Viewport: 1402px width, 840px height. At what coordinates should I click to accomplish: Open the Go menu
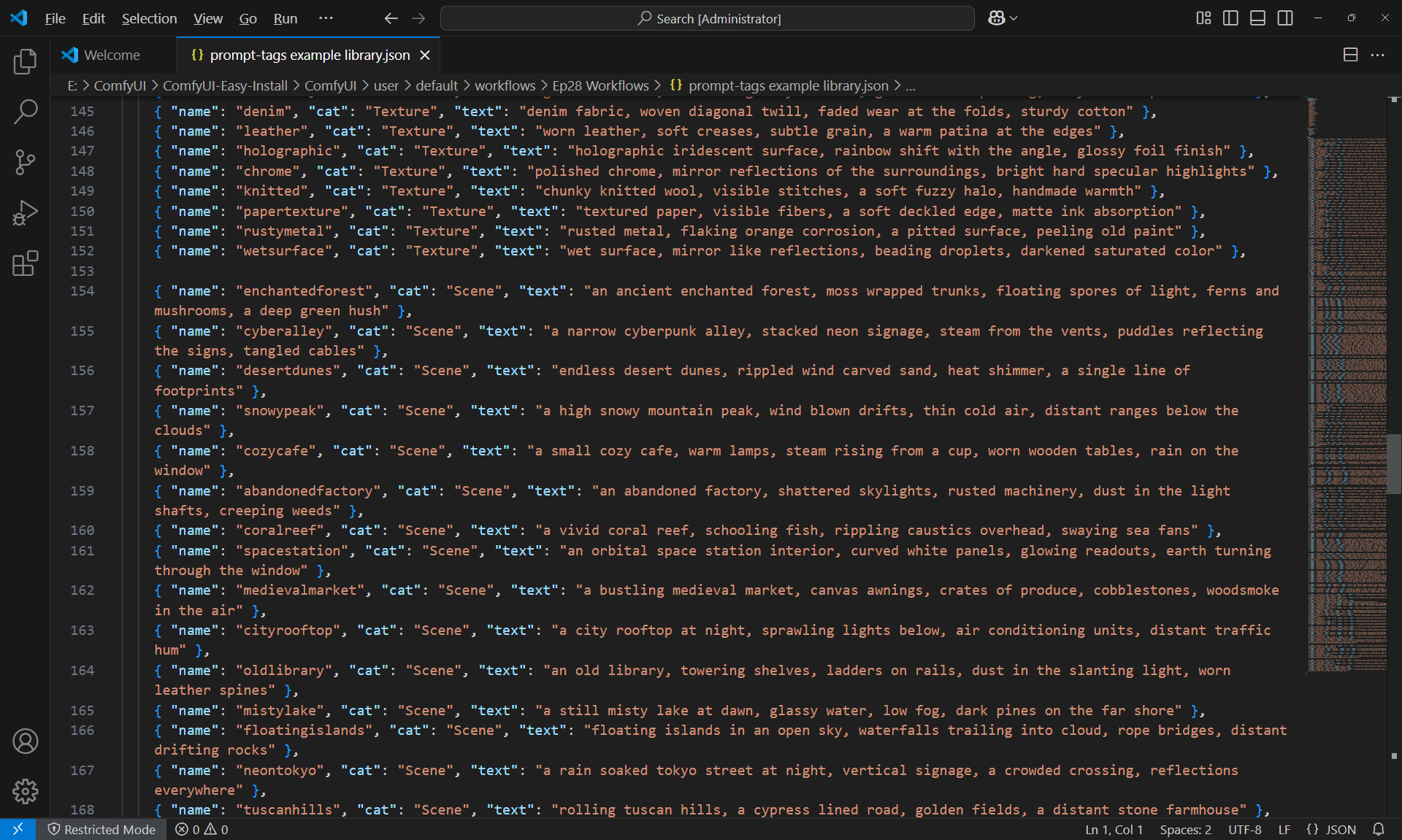(248, 18)
